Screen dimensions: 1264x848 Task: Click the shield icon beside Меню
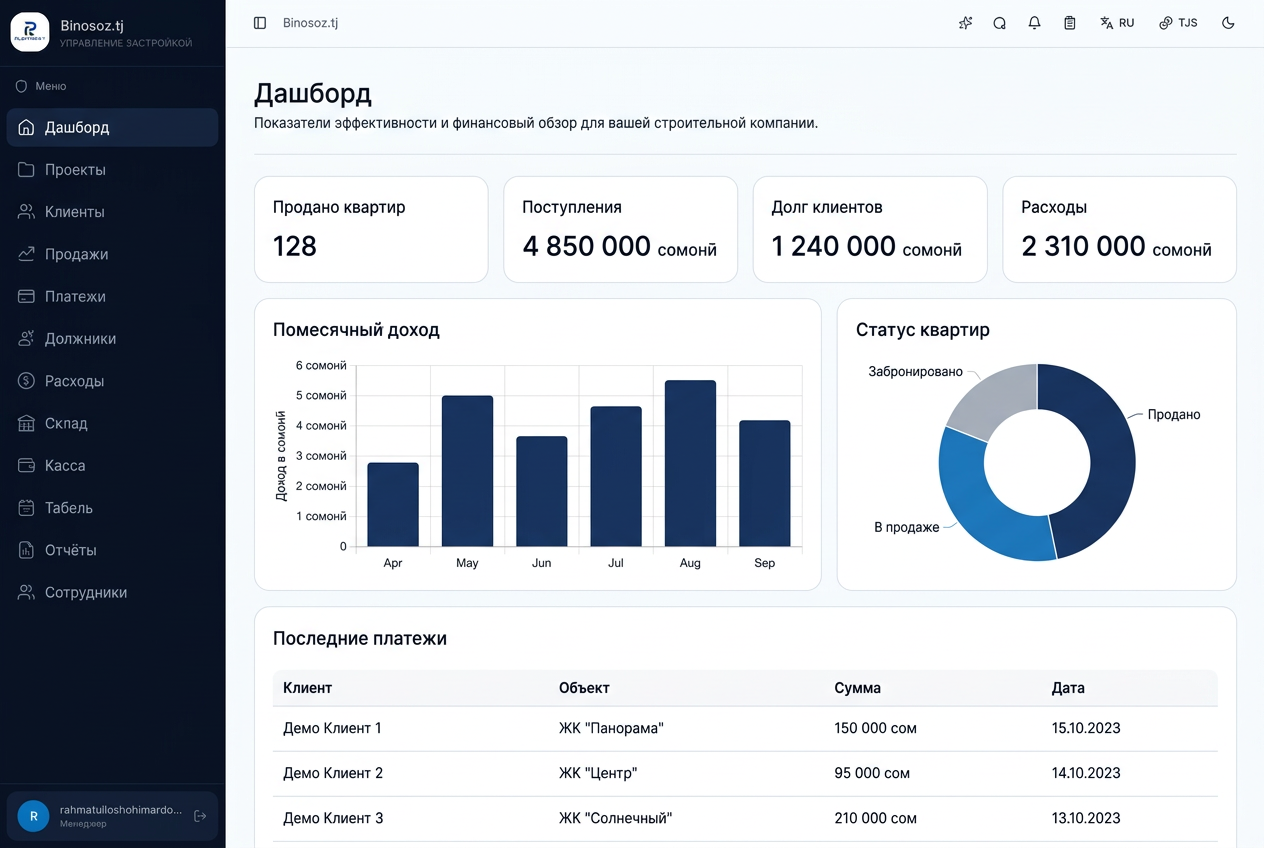coord(21,86)
